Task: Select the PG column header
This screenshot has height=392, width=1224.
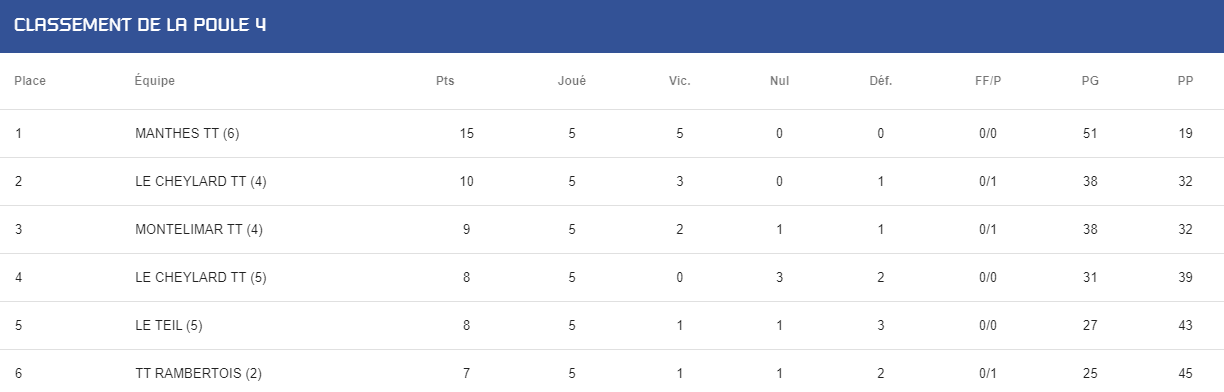Action: [1090, 81]
